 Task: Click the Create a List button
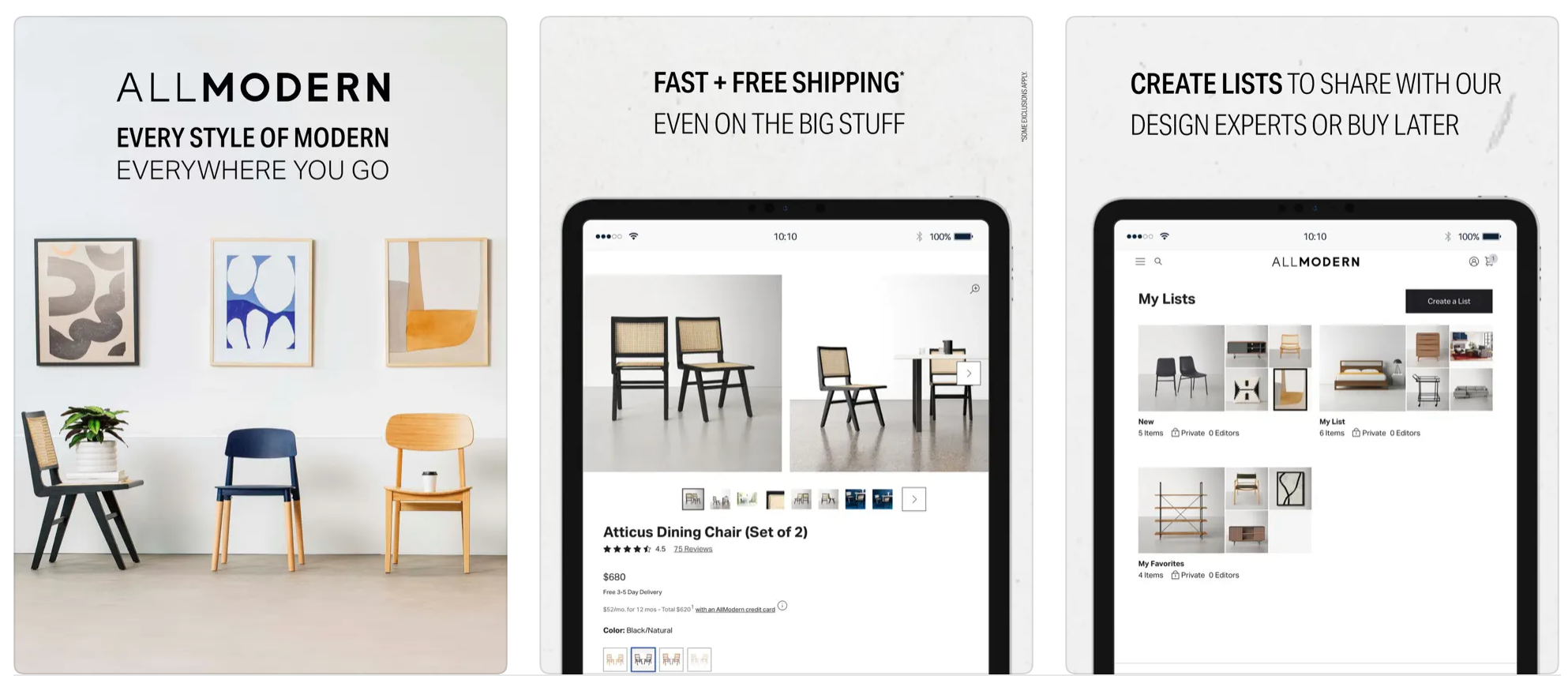coord(1449,301)
